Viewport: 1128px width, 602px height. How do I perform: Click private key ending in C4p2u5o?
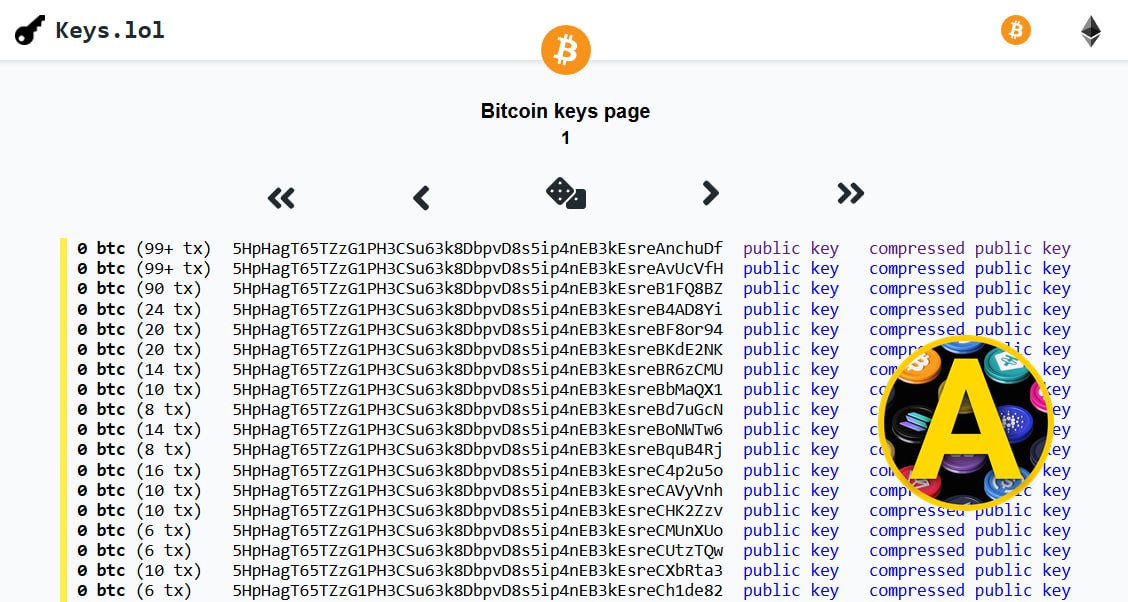click(x=477, y=470)
